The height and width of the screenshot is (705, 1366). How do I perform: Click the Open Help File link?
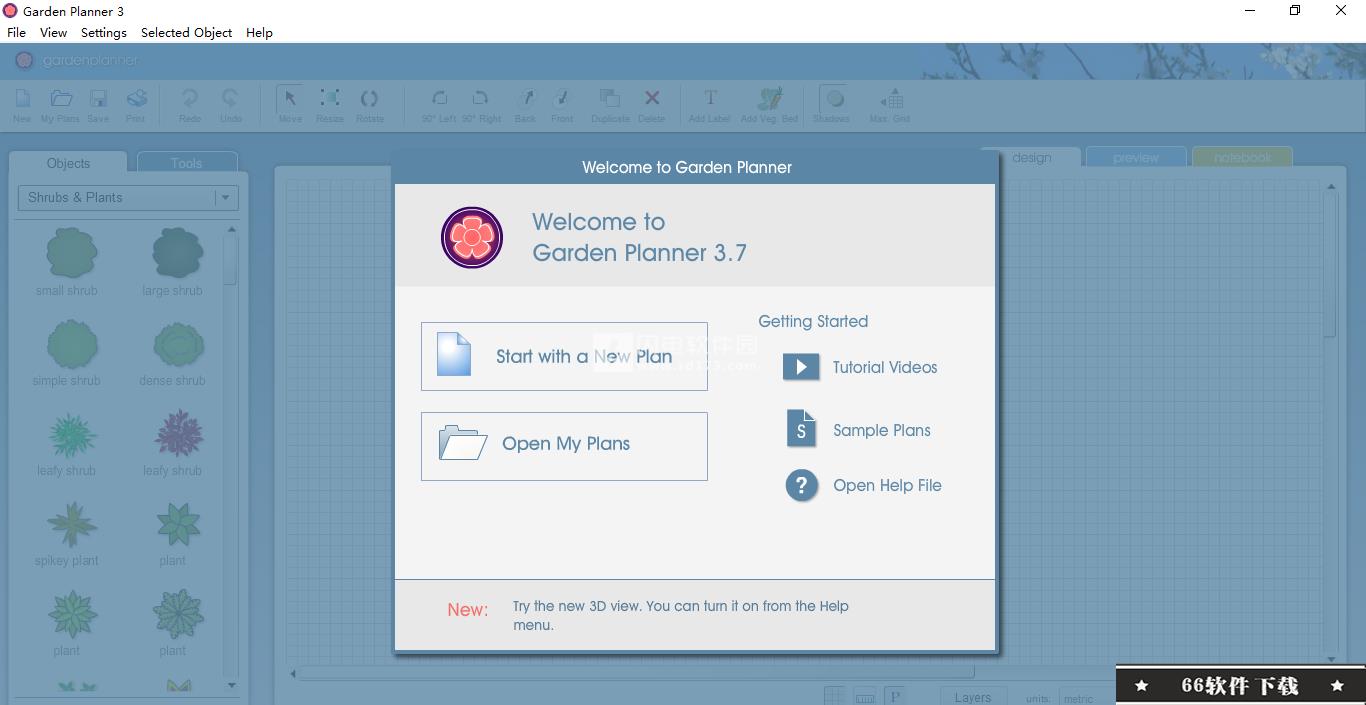click(x=863, y=486)
